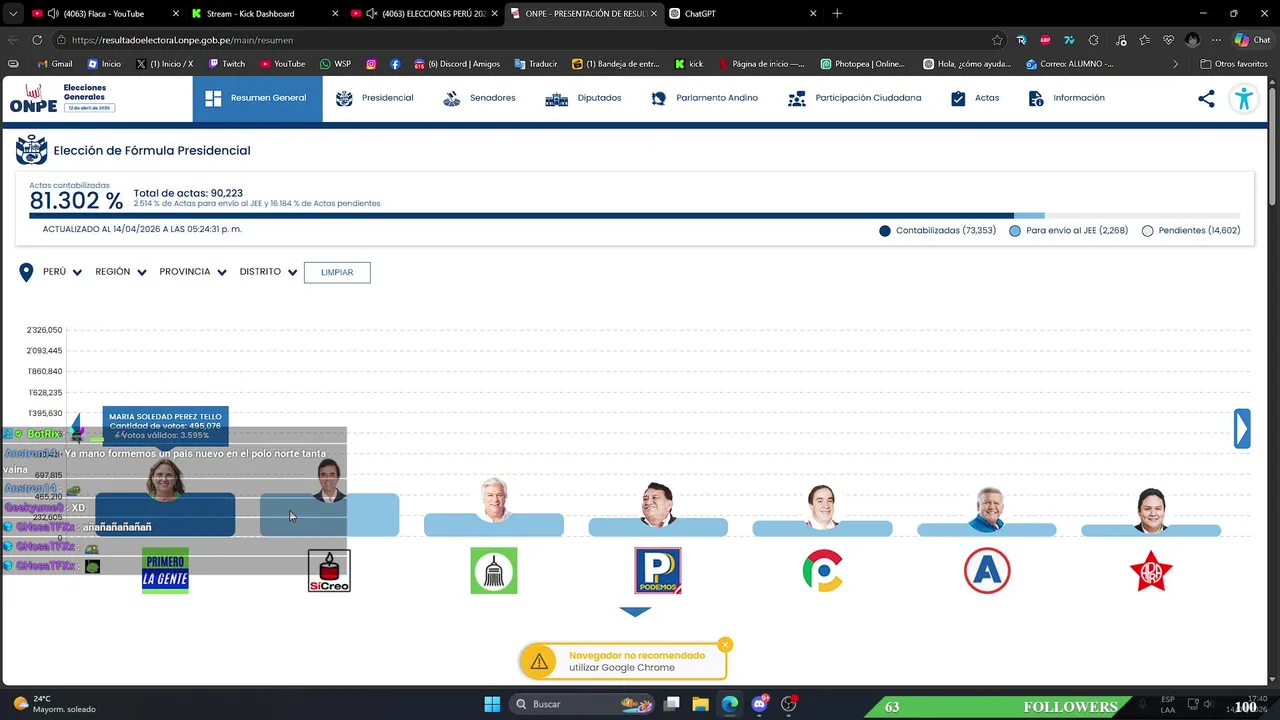The height and width of the screenshot is (720, 1280).
Task: Open the REGIÓN dropdown
Action: (121, 272)
